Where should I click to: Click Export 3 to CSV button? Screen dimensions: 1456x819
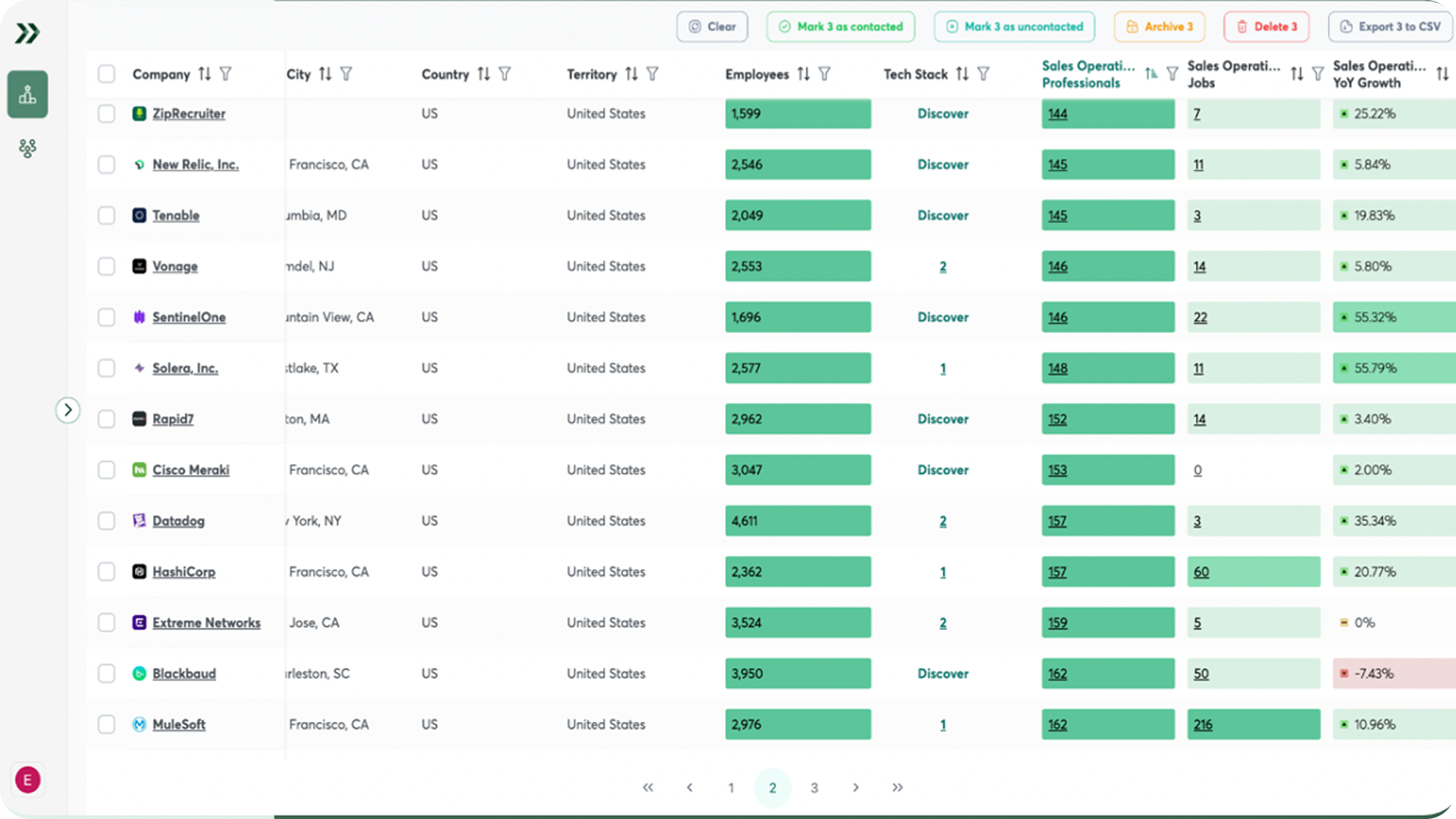click(1390, 27)
